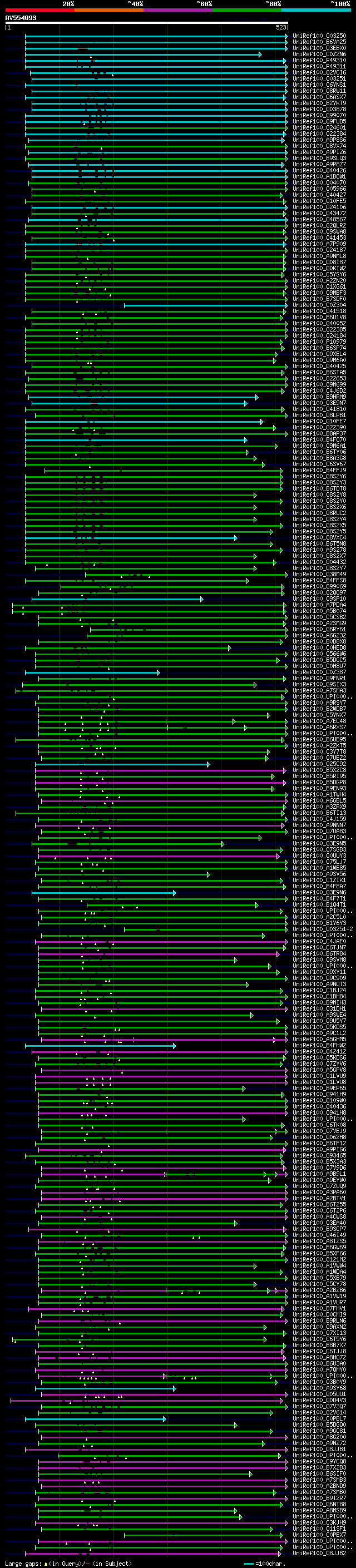Screen dimensions: 356x1568
Task: Select hit label UniRef100_P49310
Action: tap(319, 60)
